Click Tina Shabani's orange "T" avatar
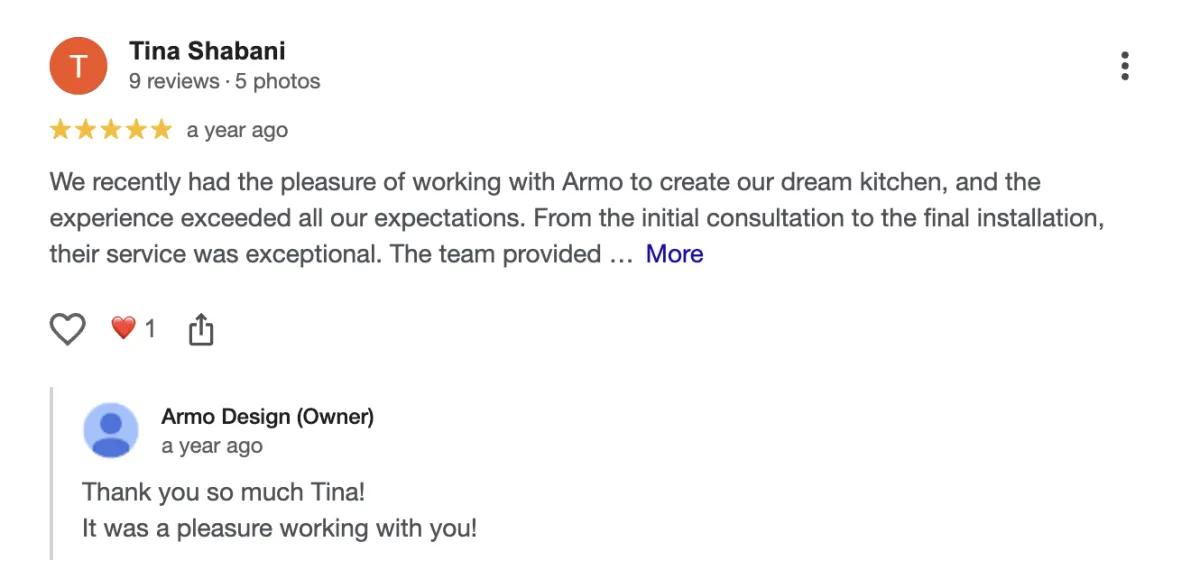Image resolution: width=1200 pixels, height=579 pixels. click(78, 66)
